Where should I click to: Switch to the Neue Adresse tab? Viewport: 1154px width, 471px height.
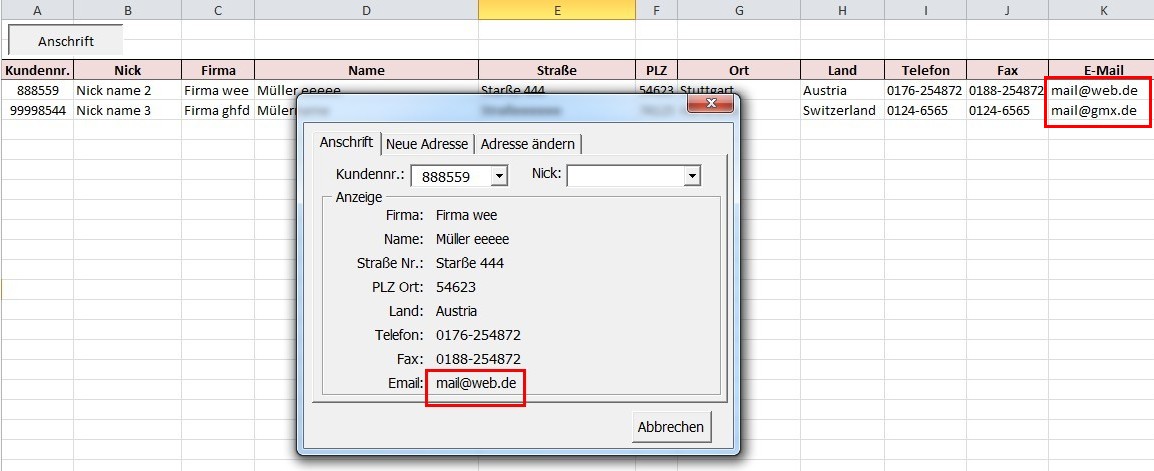427,144
